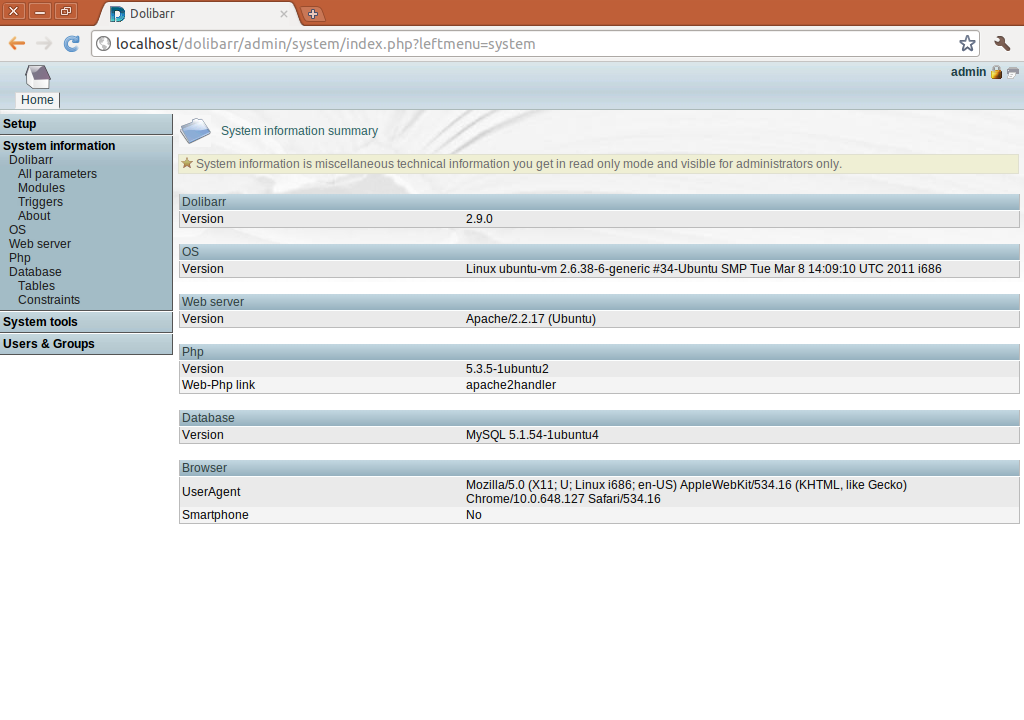
Task: Bookmark page using the star icon
Action: pyautogui.click(x=967, y=44)
